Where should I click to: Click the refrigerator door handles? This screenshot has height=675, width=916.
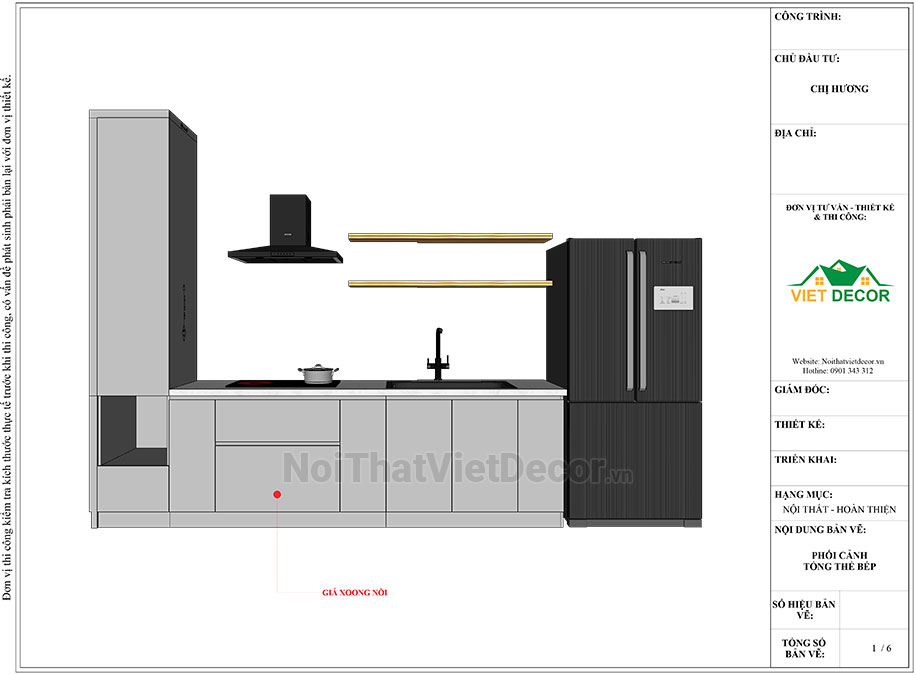point(636,321)
